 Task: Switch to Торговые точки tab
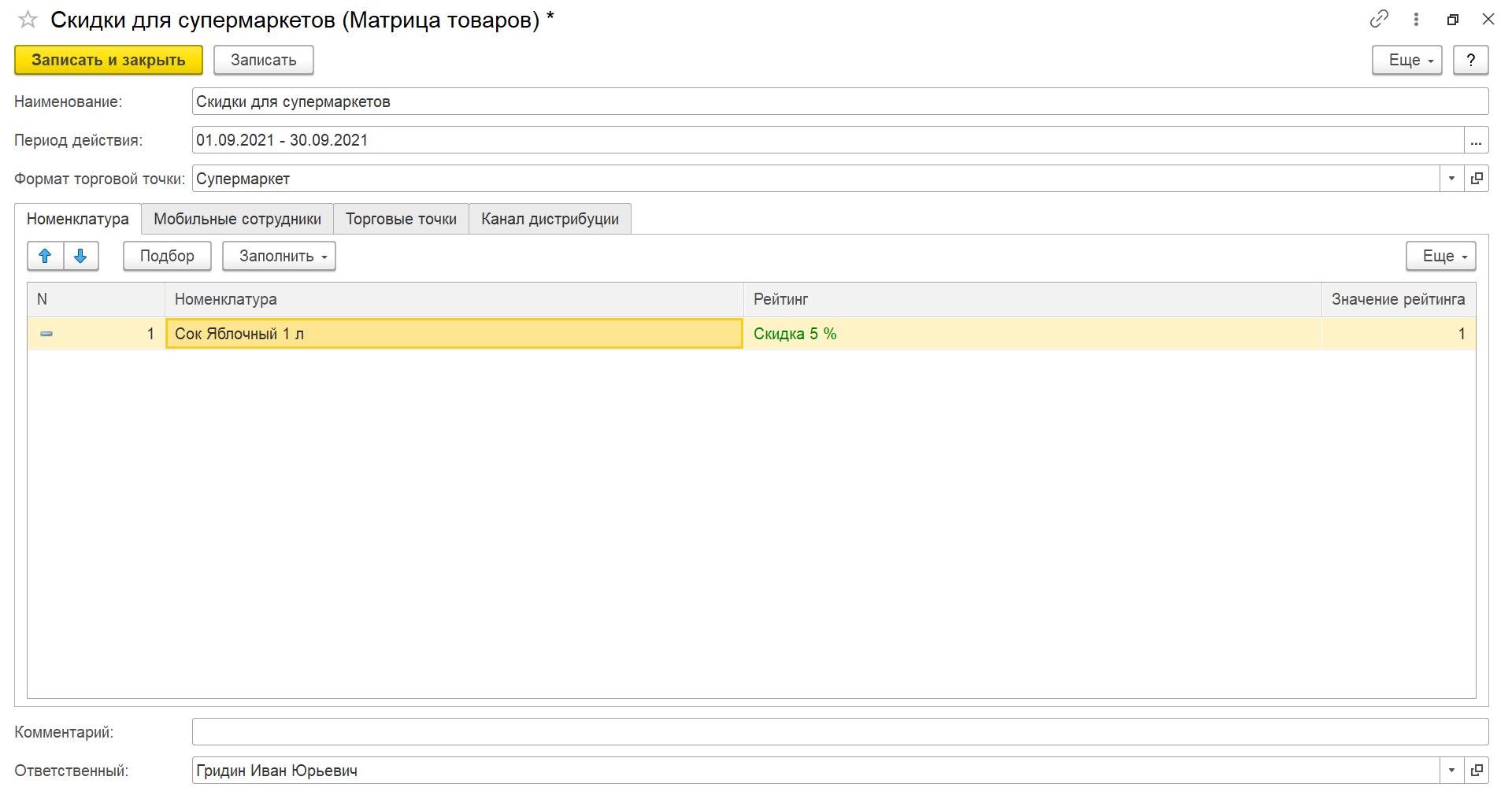401,219
